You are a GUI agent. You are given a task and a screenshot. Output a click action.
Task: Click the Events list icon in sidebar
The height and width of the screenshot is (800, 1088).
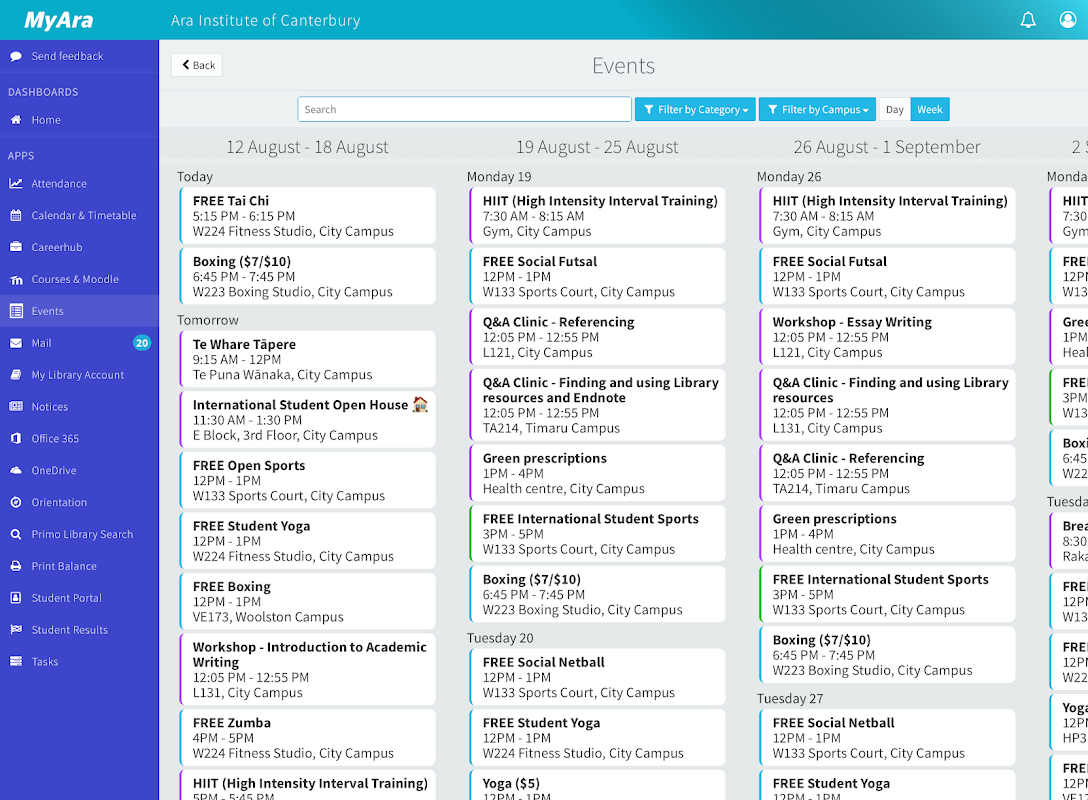click(x=15, y=312)
